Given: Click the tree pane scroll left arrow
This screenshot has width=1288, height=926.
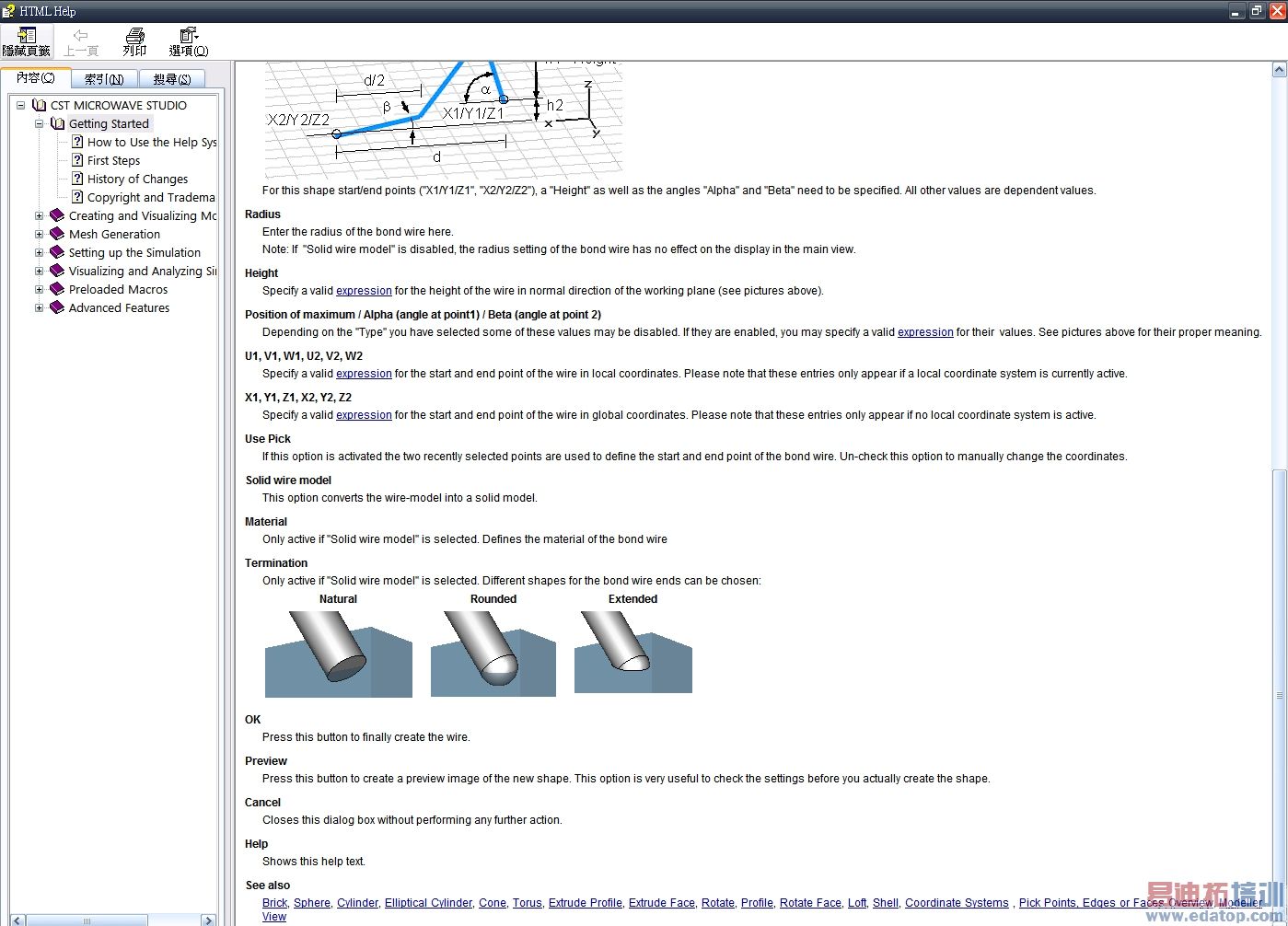Looking at the screenshot, I should (x=17, y=920).
